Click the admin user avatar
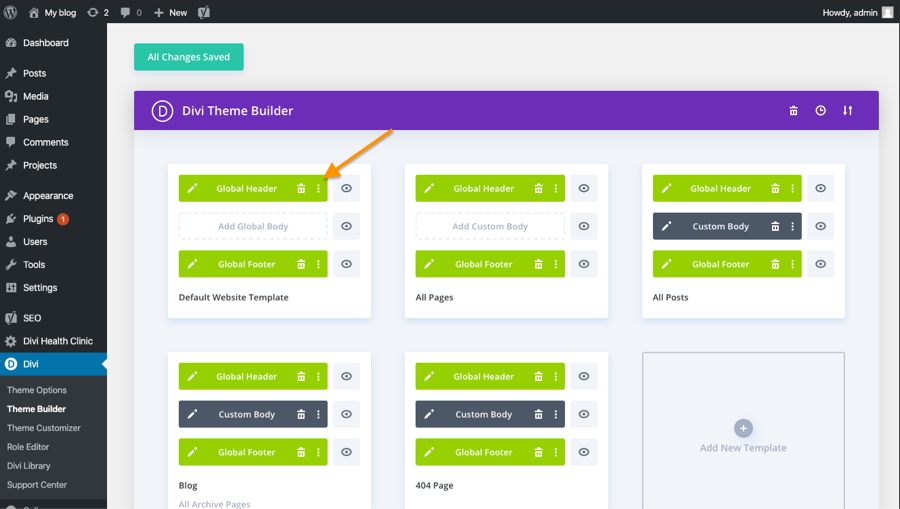This screenshot has width=900, height=509. click(887, 12)
